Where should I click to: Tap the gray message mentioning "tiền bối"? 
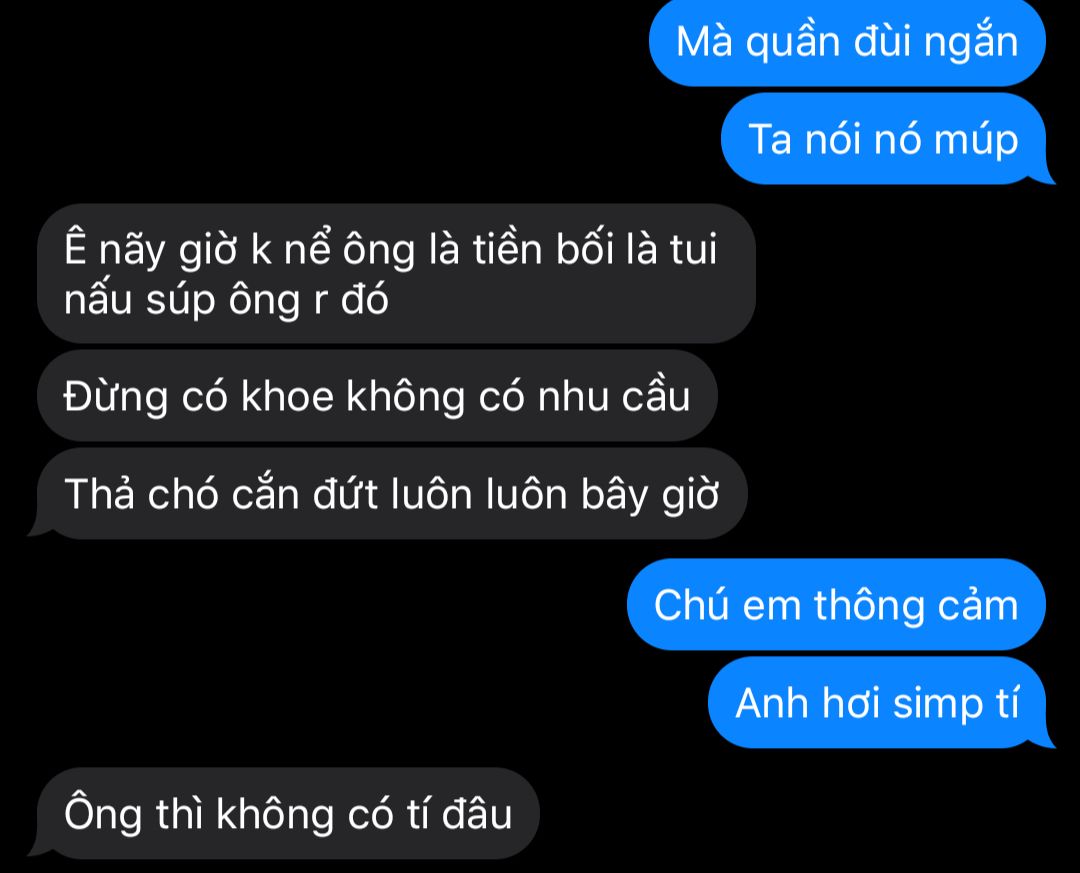(397, 274)
